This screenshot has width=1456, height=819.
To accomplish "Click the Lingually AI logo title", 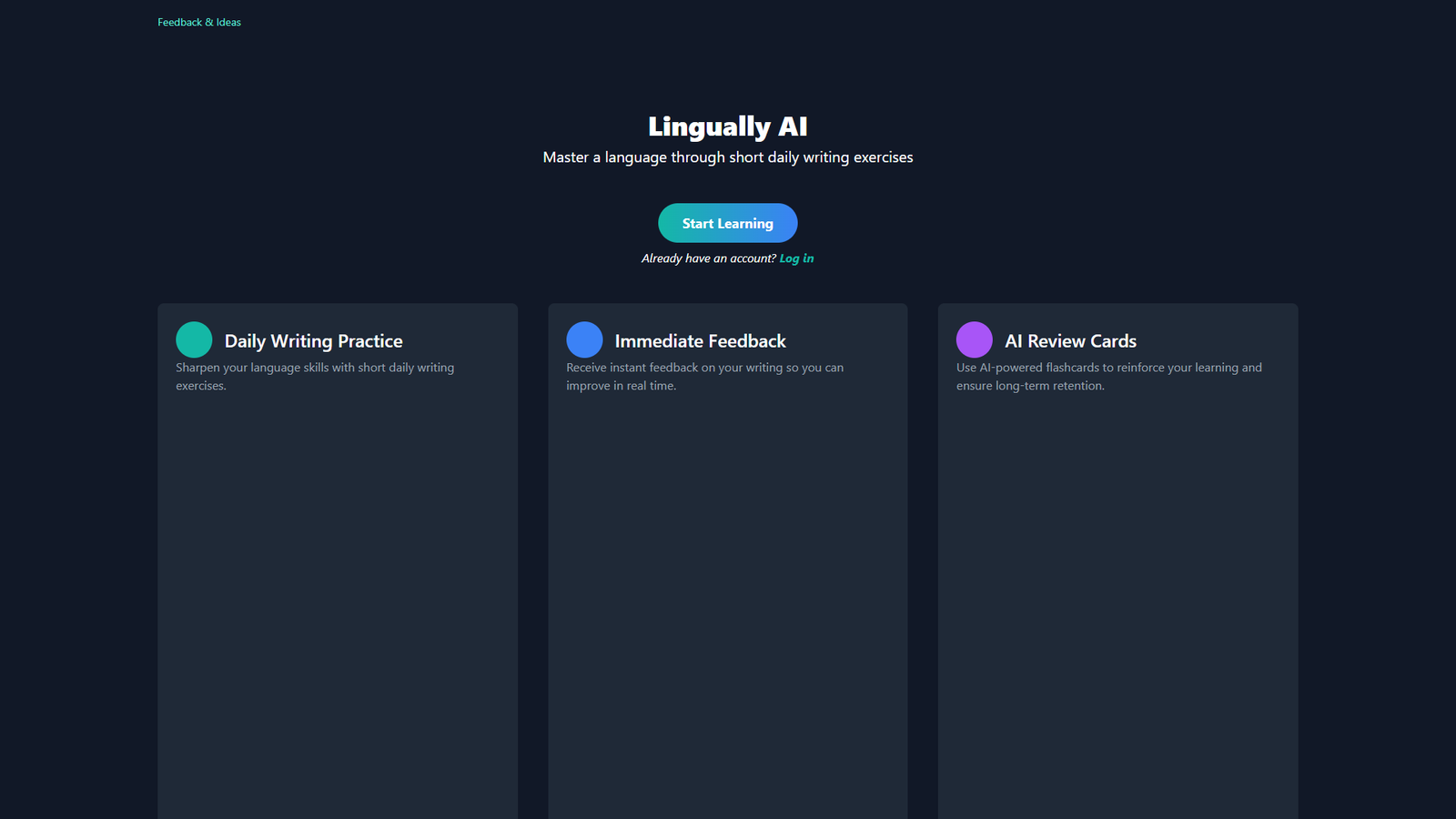I will (727, 126).
